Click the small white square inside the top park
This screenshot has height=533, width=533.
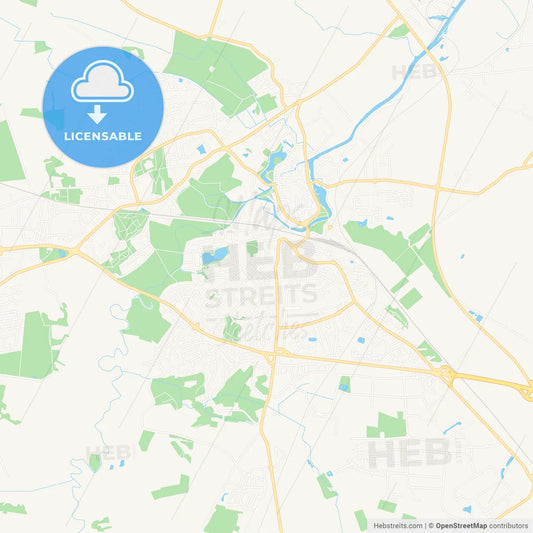(x=212, y=69)
